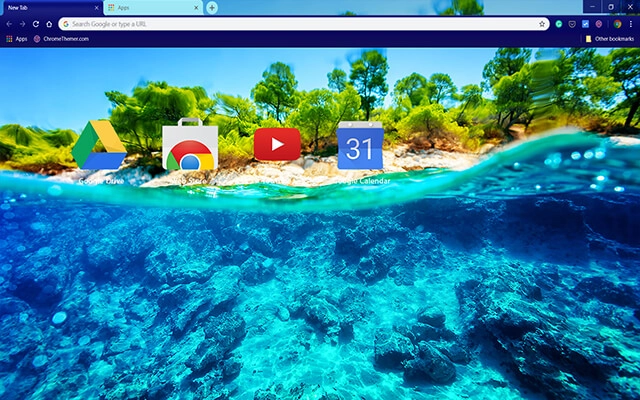Open the Google Calendar app
640x400 pixels.
point(360,145)
